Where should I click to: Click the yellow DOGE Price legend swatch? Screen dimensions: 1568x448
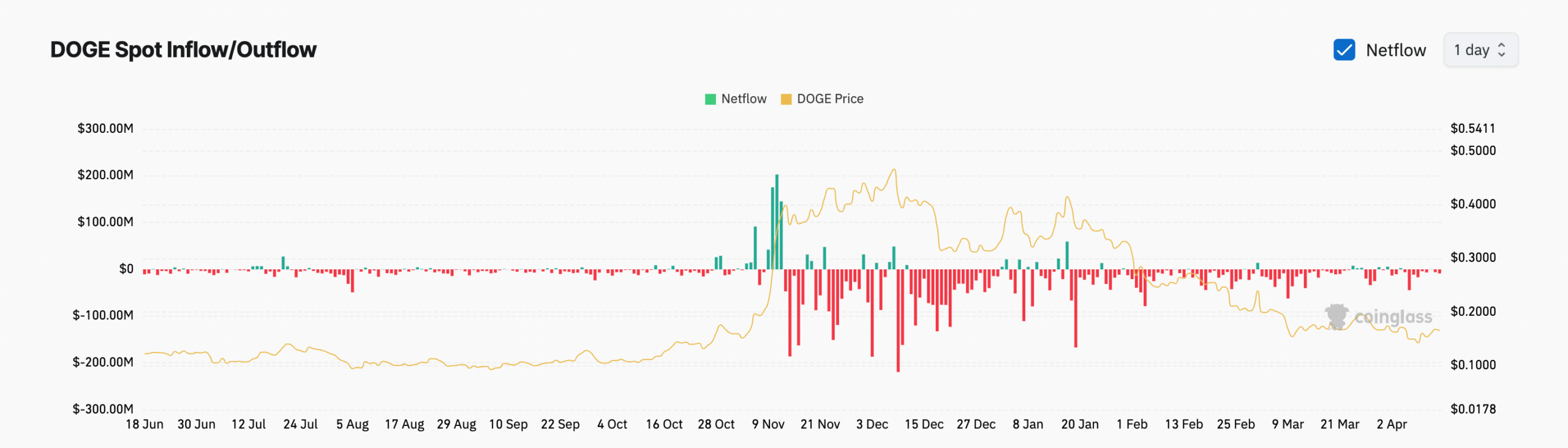click(786, 99)
